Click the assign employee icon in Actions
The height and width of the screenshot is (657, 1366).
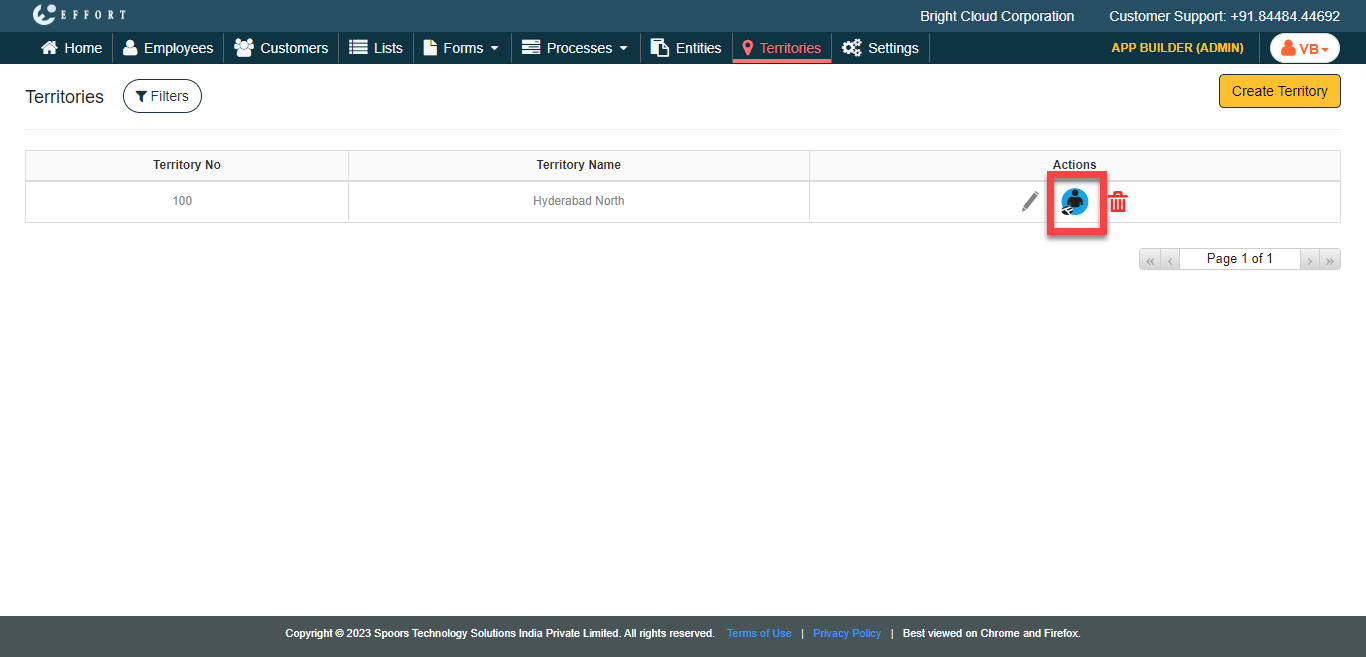coord(1075,202)
